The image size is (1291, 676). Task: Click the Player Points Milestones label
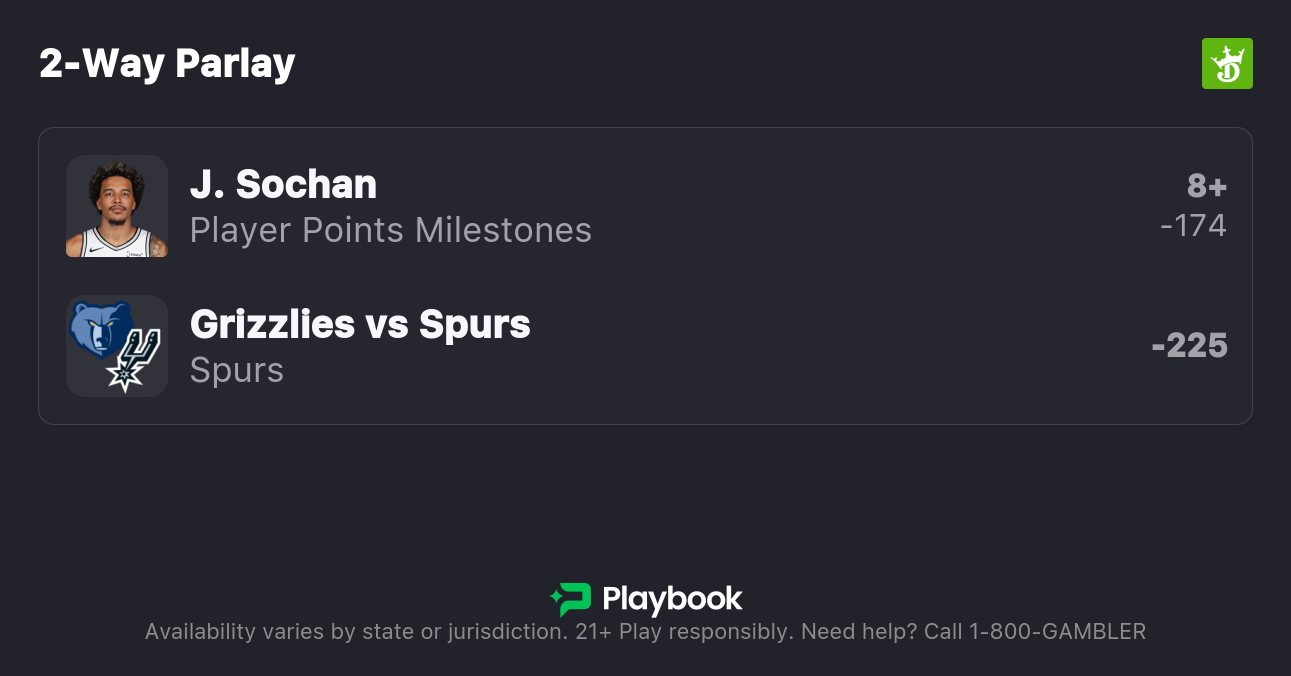coord(390,231)
